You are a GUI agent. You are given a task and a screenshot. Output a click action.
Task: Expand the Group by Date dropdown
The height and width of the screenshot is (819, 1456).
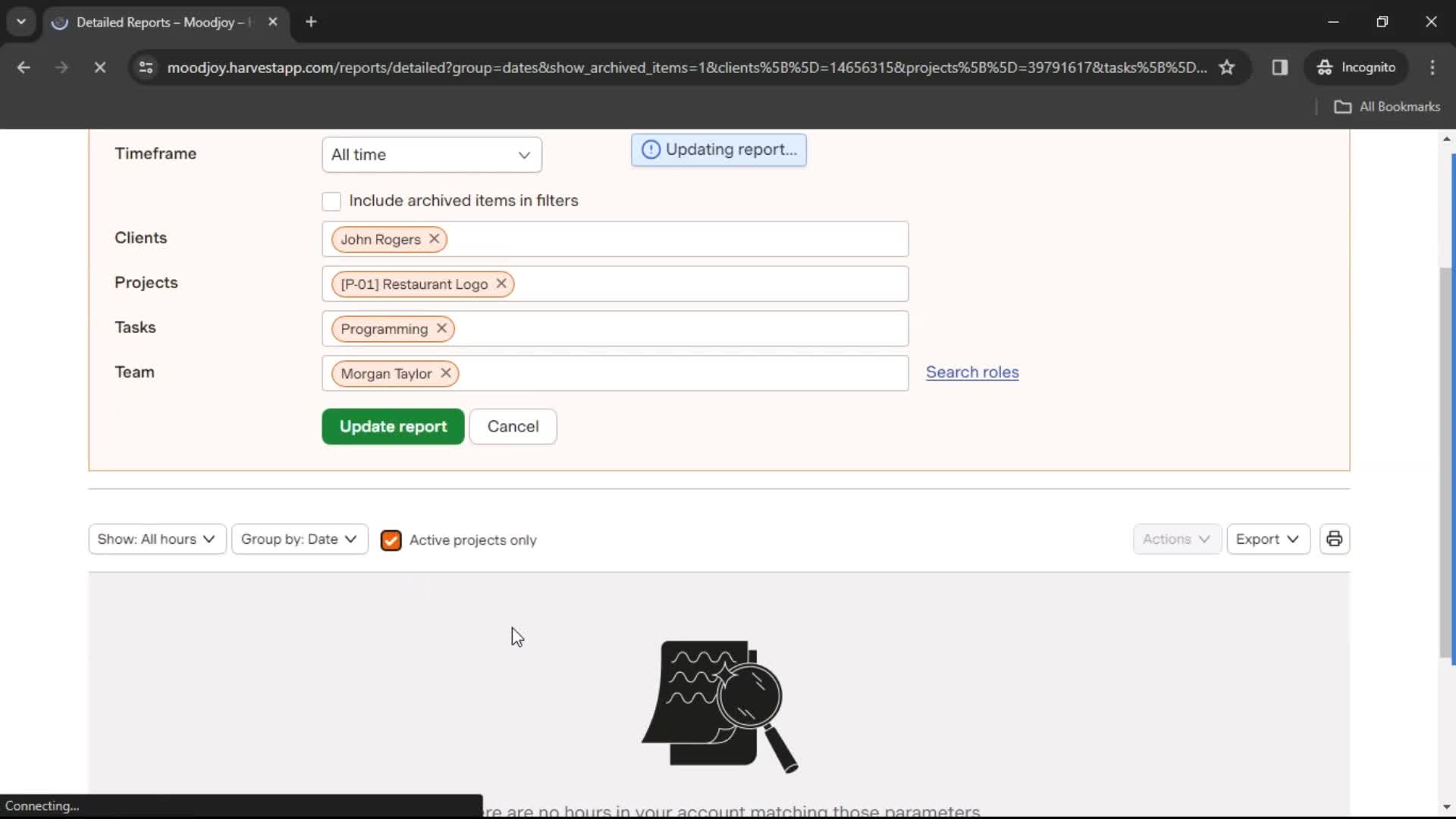click(x=299, y=539)
